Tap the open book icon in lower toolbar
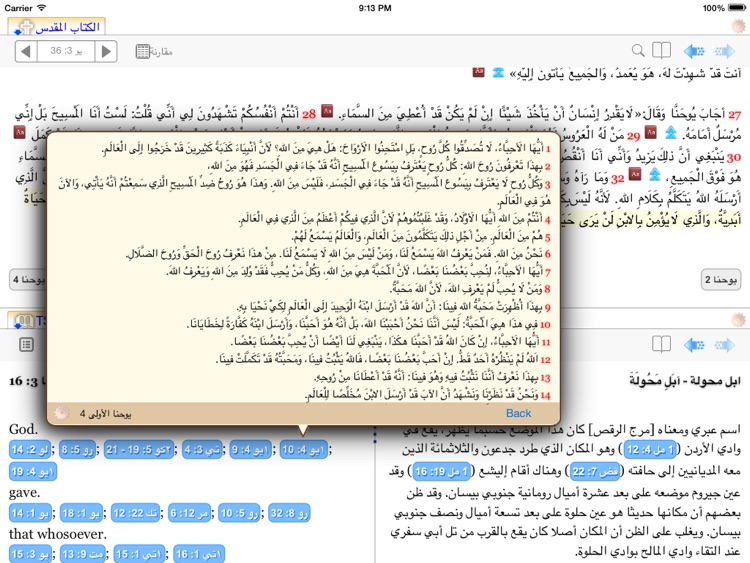750x563 pixels. [x=662, y=344]
